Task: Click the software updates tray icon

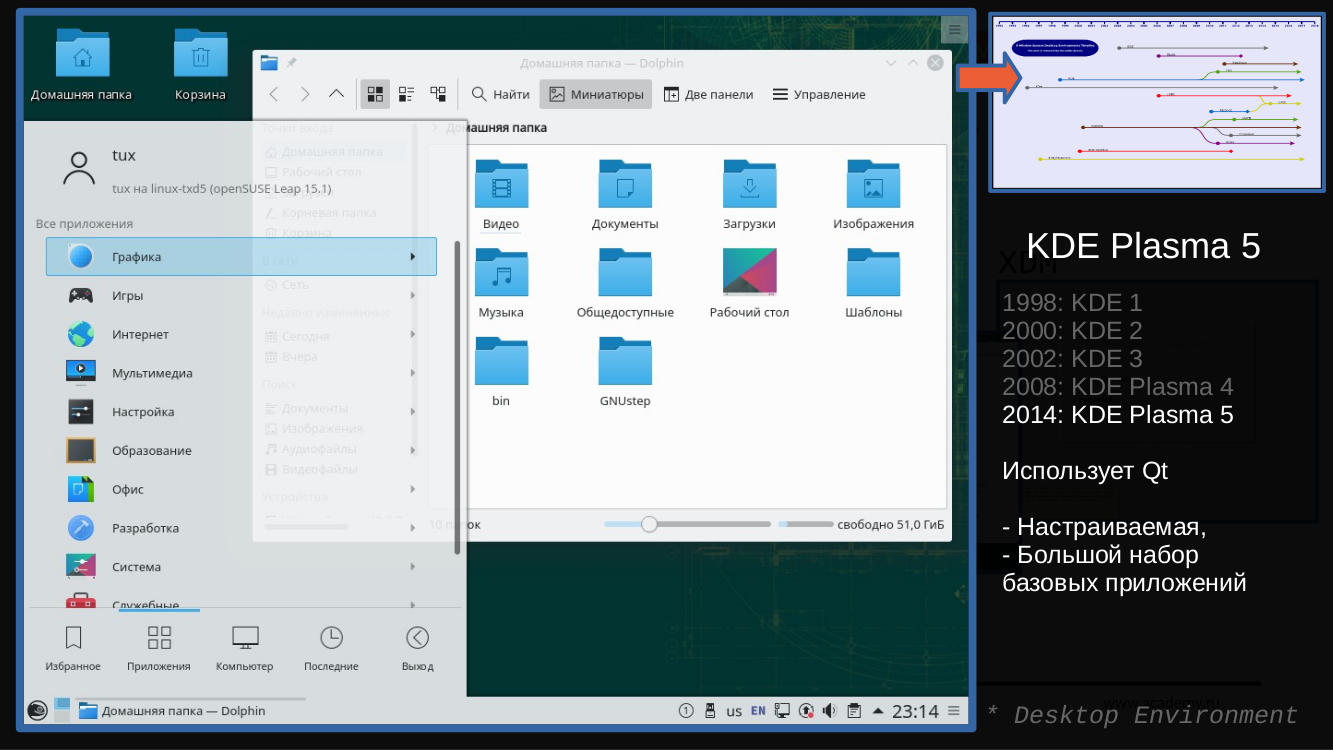Action: (806, 711)
